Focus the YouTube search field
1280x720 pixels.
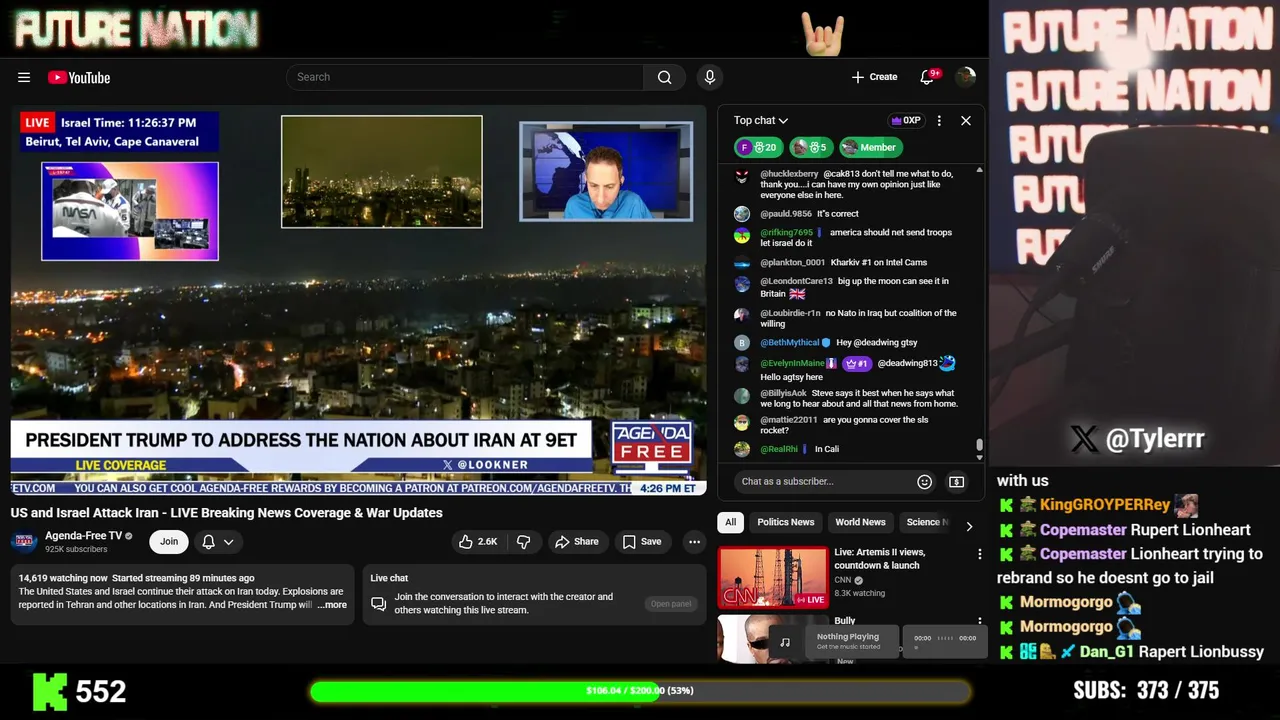pyautogui.click(x=465, y=77)
